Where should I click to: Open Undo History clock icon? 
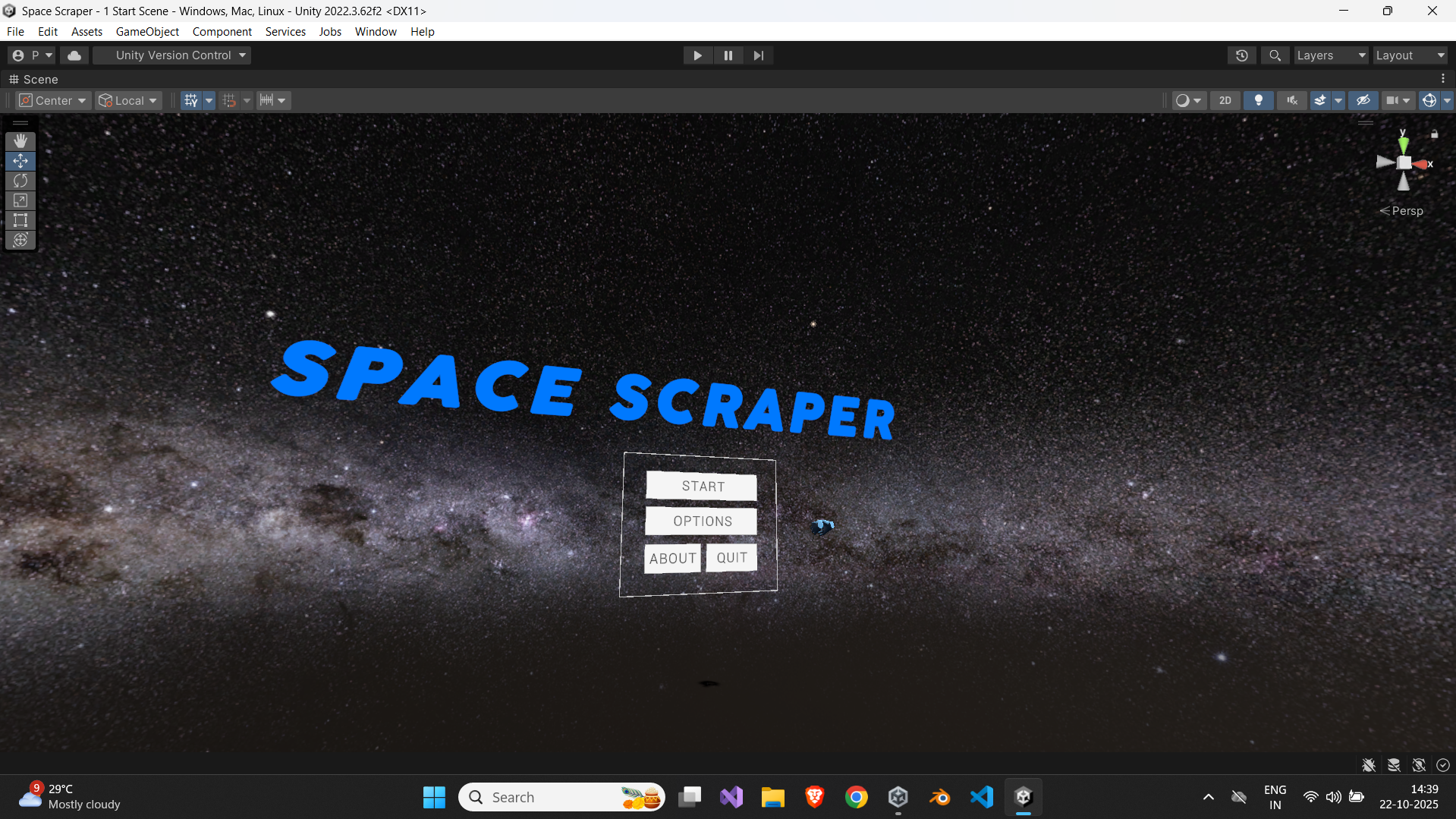[1241, 55]
